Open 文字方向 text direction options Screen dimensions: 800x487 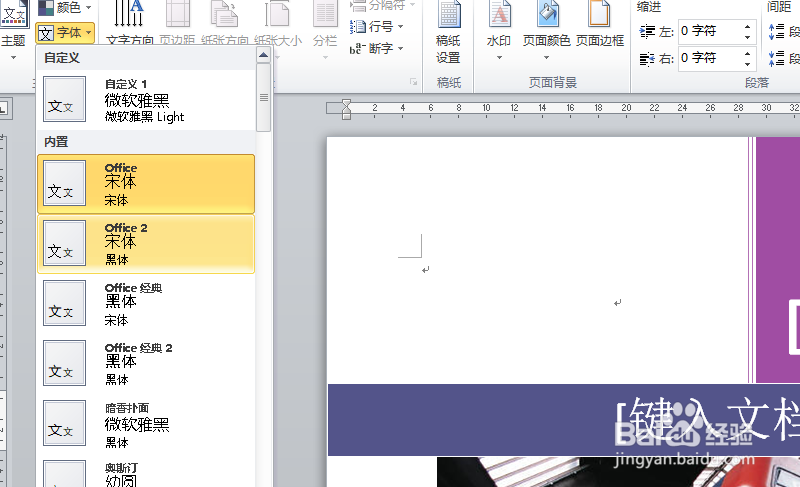[x=129, y=23]
